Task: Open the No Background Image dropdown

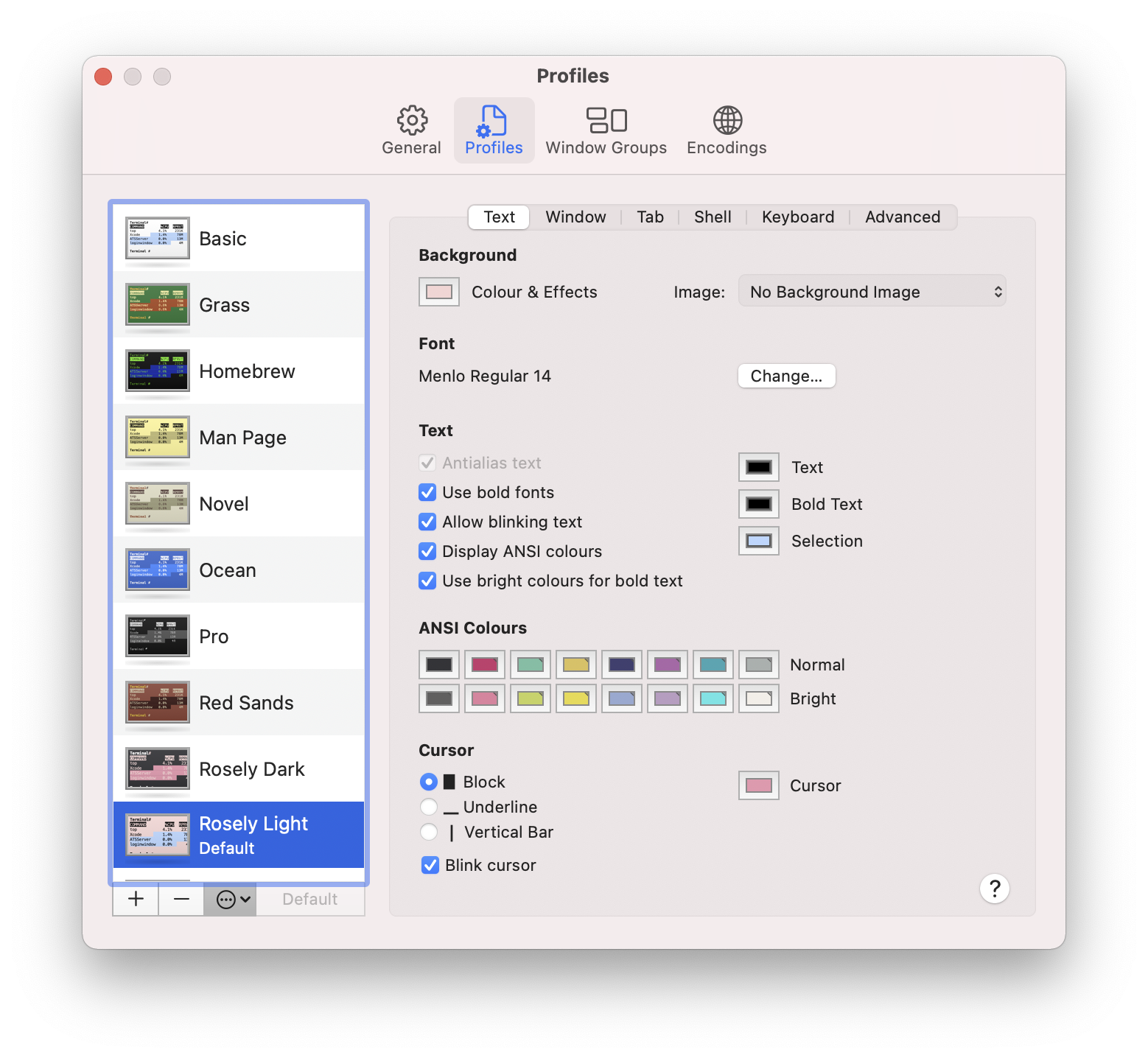Action: pos(872,291)
